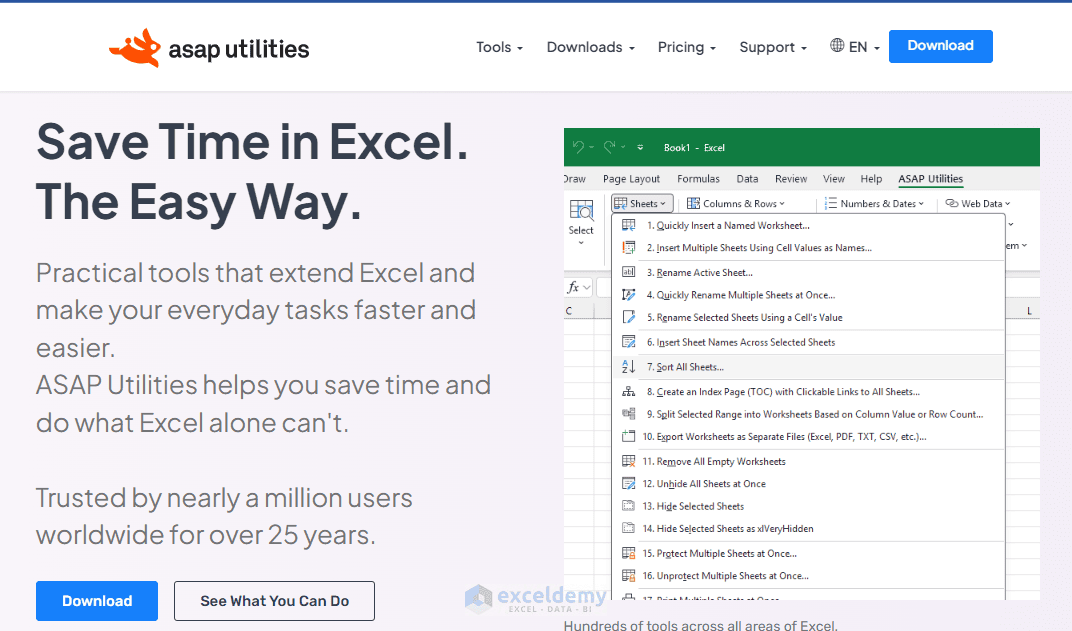The image size is (1072, 631).
Task: Switch to the View ribbon tab
Action: (833, 178)
